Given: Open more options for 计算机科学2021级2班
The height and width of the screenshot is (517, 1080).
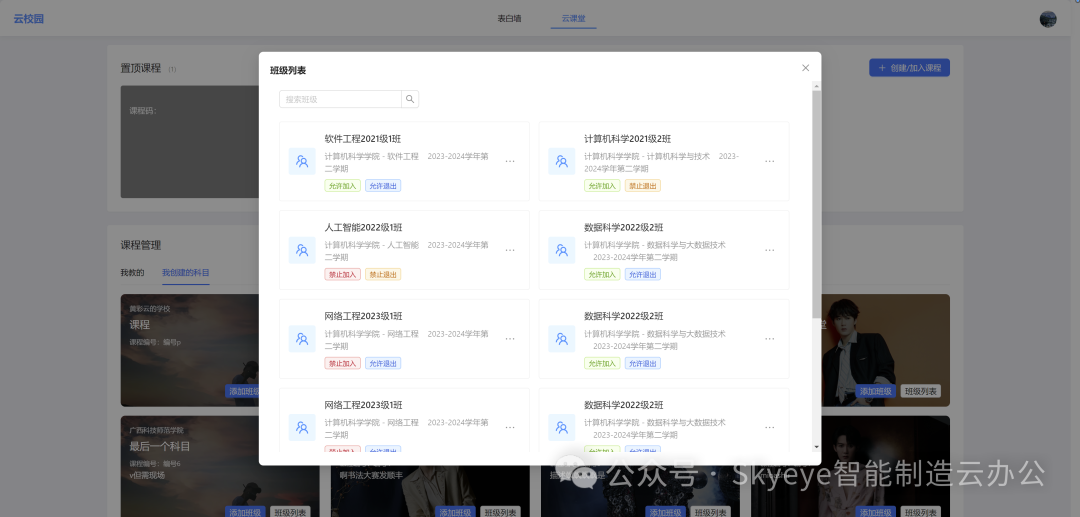Looking at the screenshot, I should pos(769,161).
